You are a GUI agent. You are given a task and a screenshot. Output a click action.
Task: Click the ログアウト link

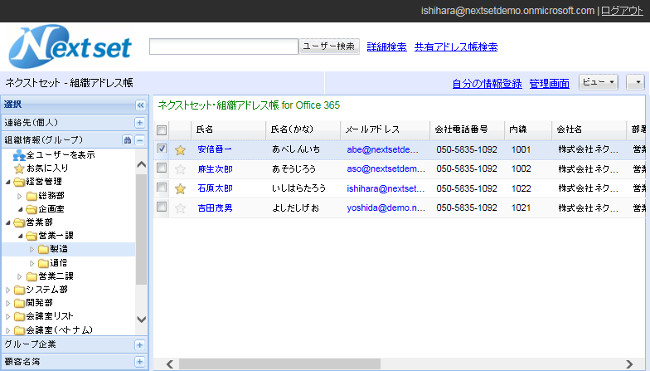(622, 11)
